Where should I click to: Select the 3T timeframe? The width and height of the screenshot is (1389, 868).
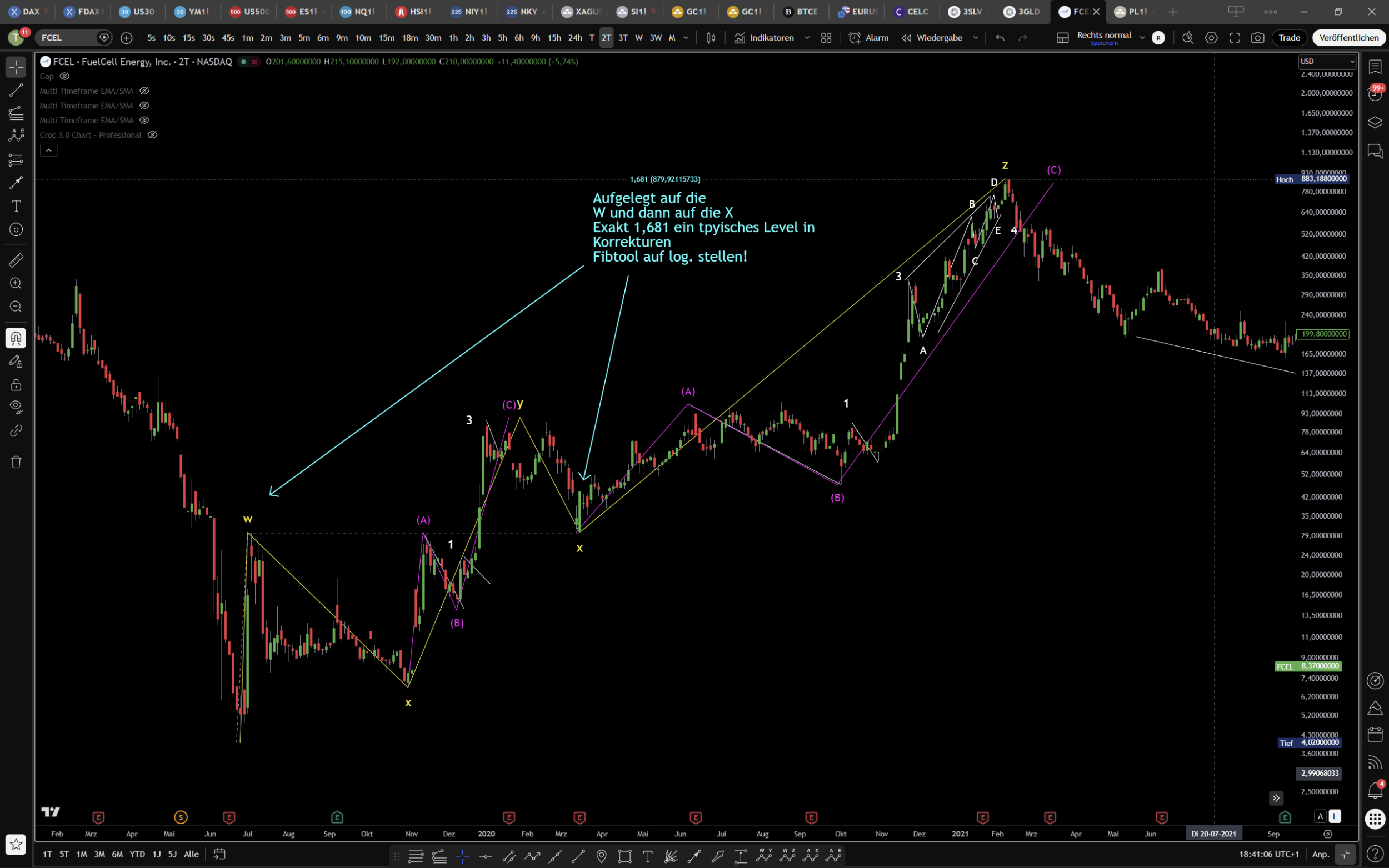pyautogui.click(x=623, y=38)
